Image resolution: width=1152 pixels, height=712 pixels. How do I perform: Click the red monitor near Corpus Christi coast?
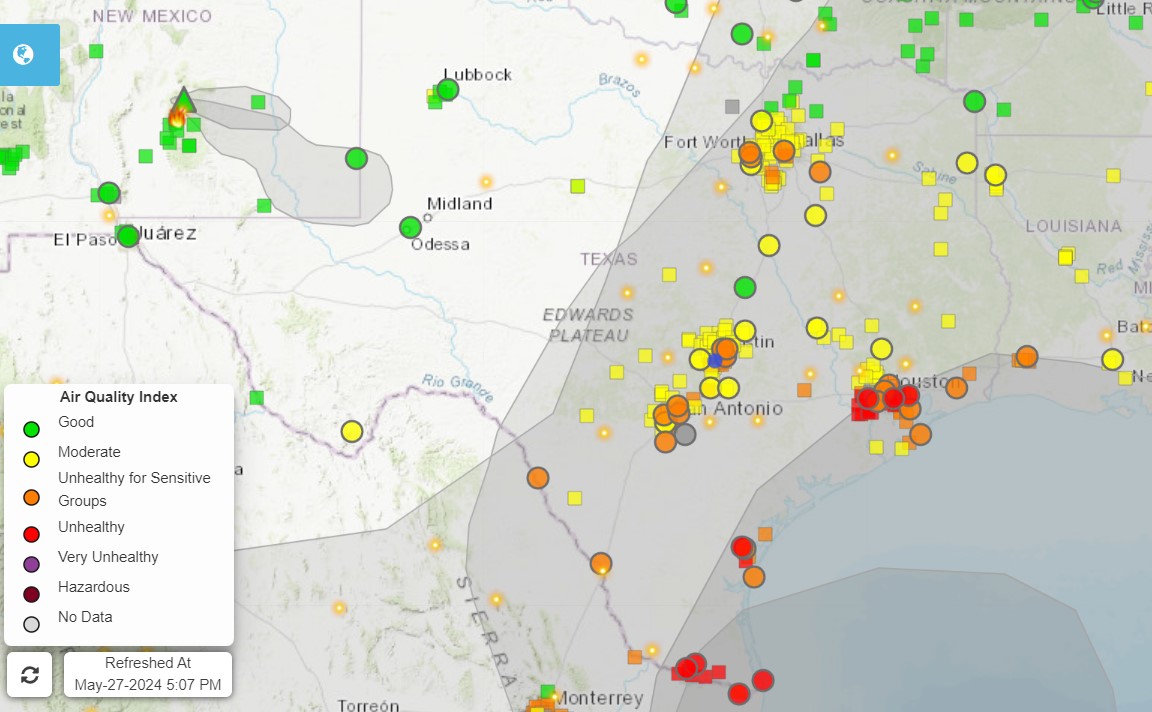coord(743,548)
